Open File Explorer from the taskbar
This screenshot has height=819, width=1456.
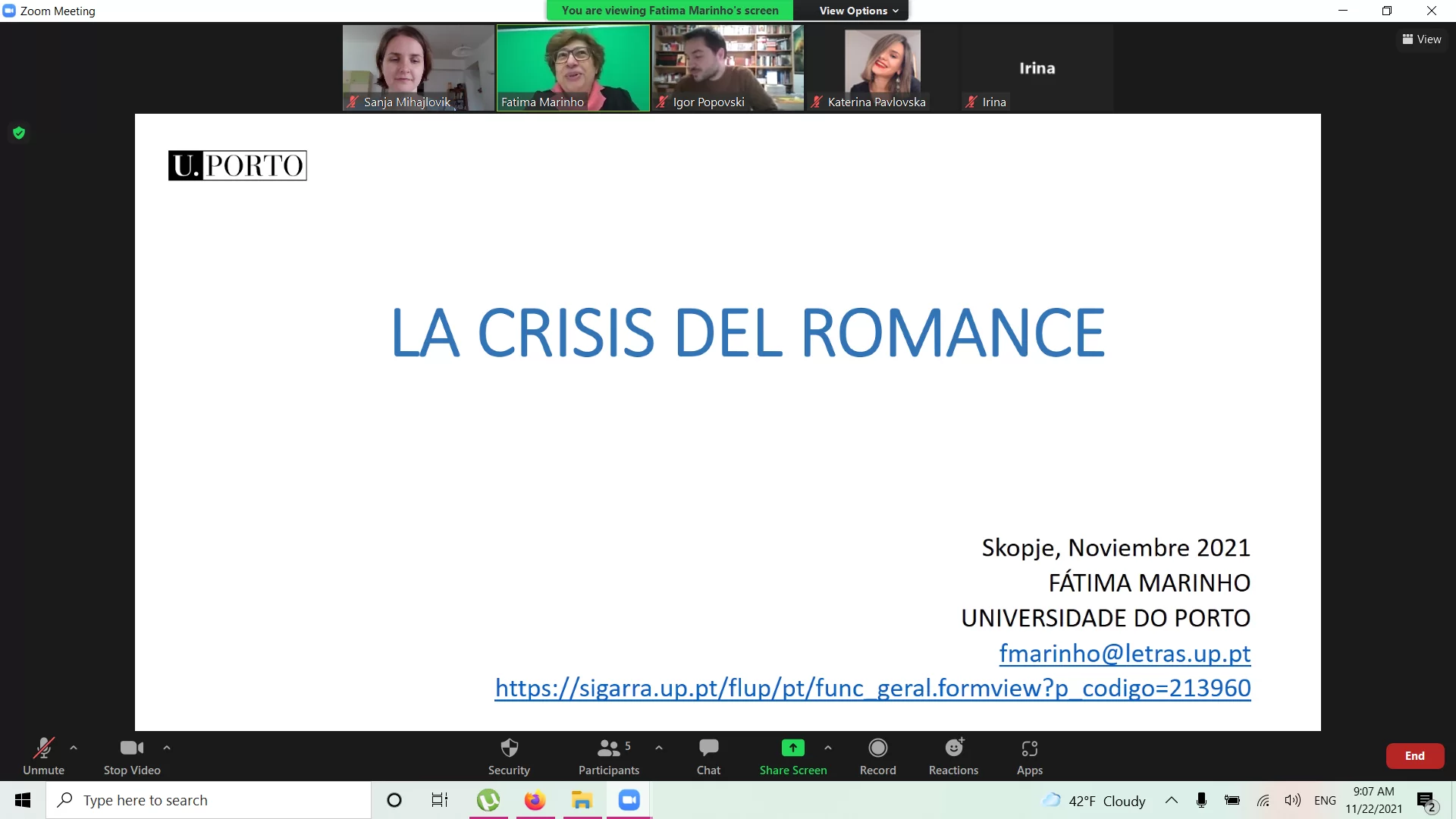click(x=582, y=800)
